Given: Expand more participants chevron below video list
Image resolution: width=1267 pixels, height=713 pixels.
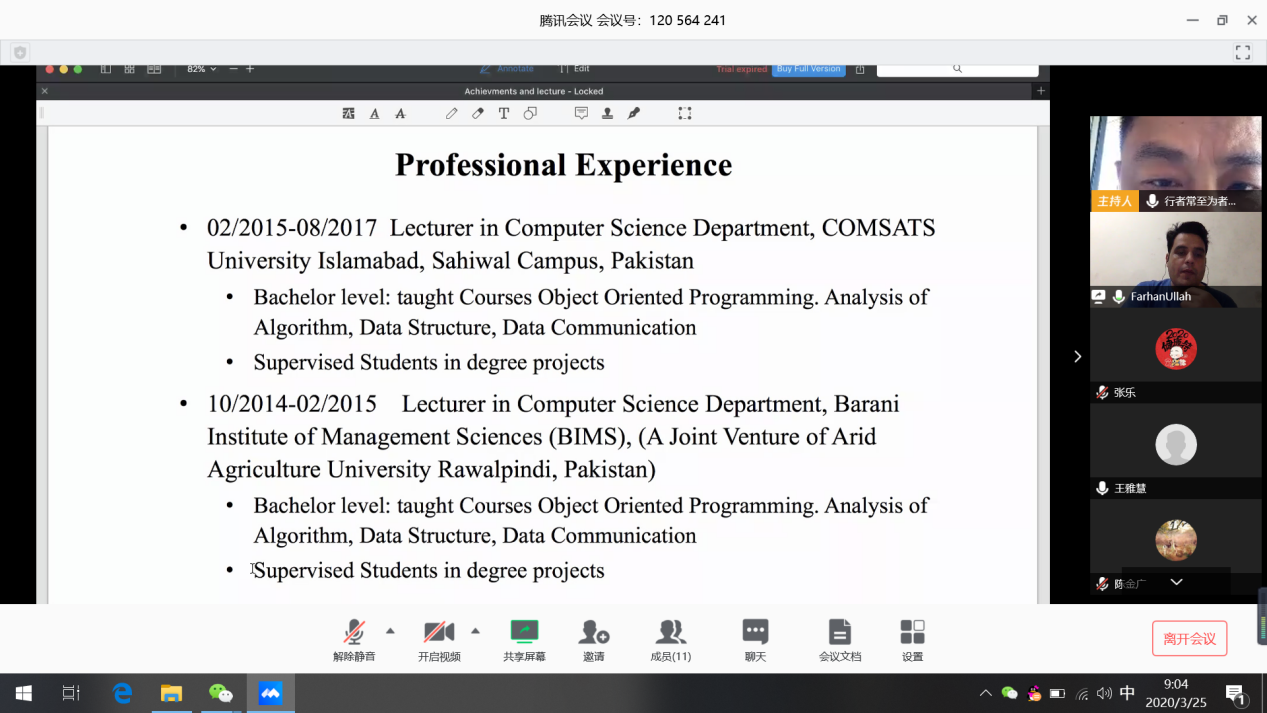Looking at the screenshot, I should click(1176, 582).
